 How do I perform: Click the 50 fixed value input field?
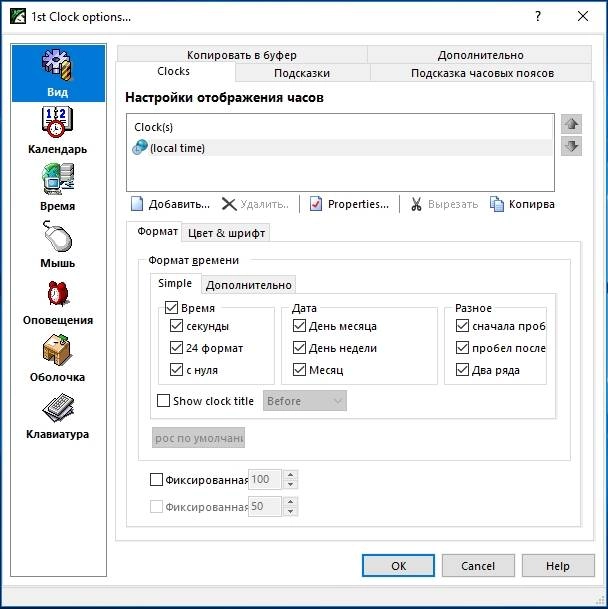point(265,506)
